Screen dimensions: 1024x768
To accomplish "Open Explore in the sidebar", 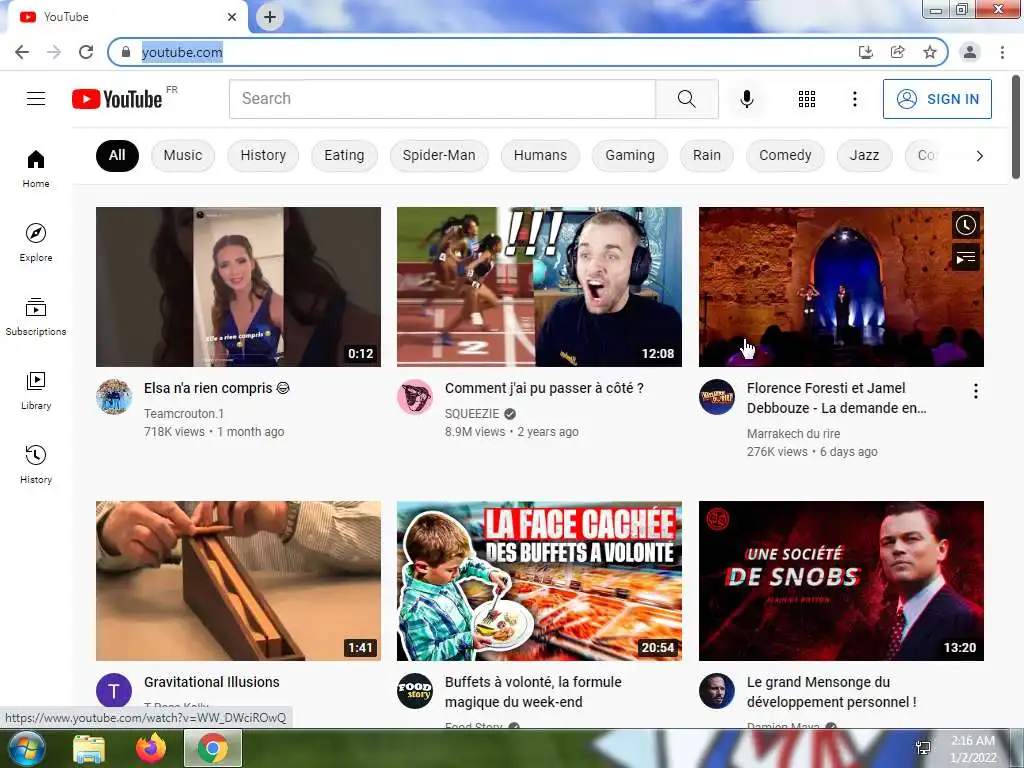I will click(36, 242).
